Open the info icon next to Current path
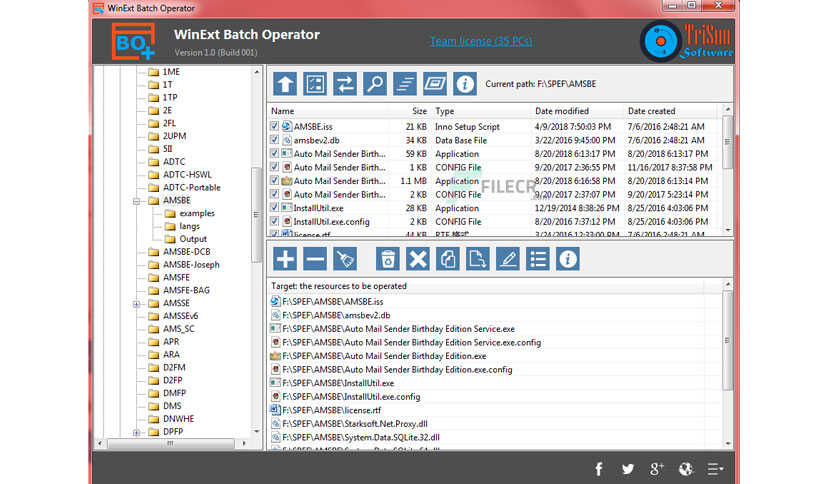The width and height of the screenshot is (836, 484). [x=465, y=84]
